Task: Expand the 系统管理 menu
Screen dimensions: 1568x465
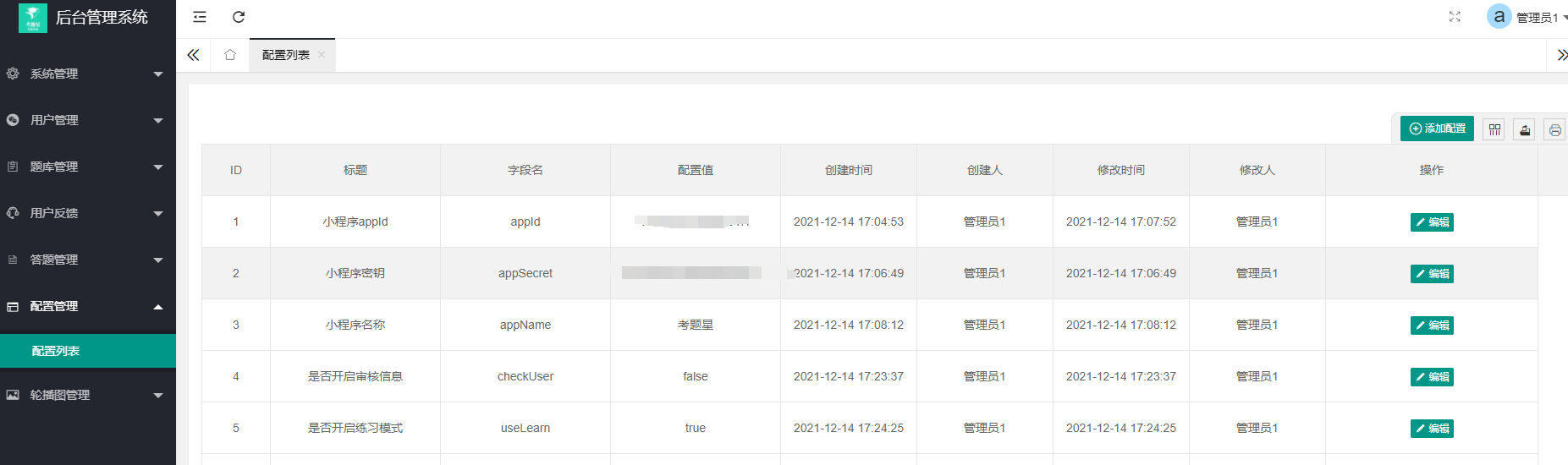Action: tap(88, 74)
